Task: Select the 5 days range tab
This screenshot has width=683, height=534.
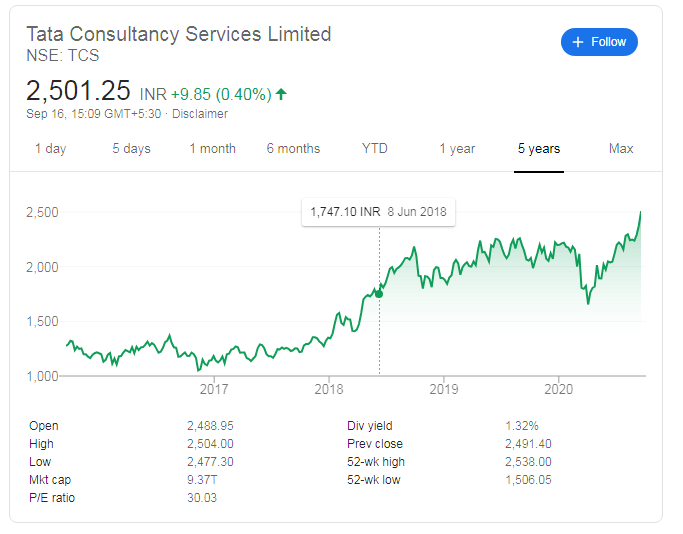Action: coord(131,149)
